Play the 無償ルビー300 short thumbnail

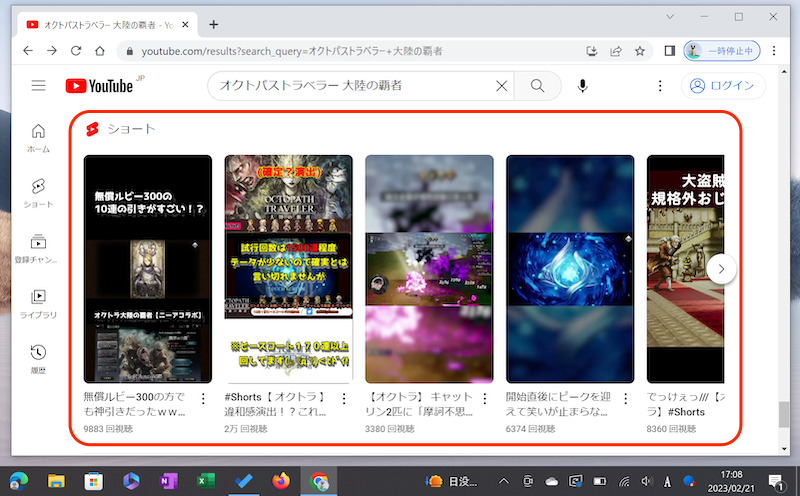[x=148, y=269]
